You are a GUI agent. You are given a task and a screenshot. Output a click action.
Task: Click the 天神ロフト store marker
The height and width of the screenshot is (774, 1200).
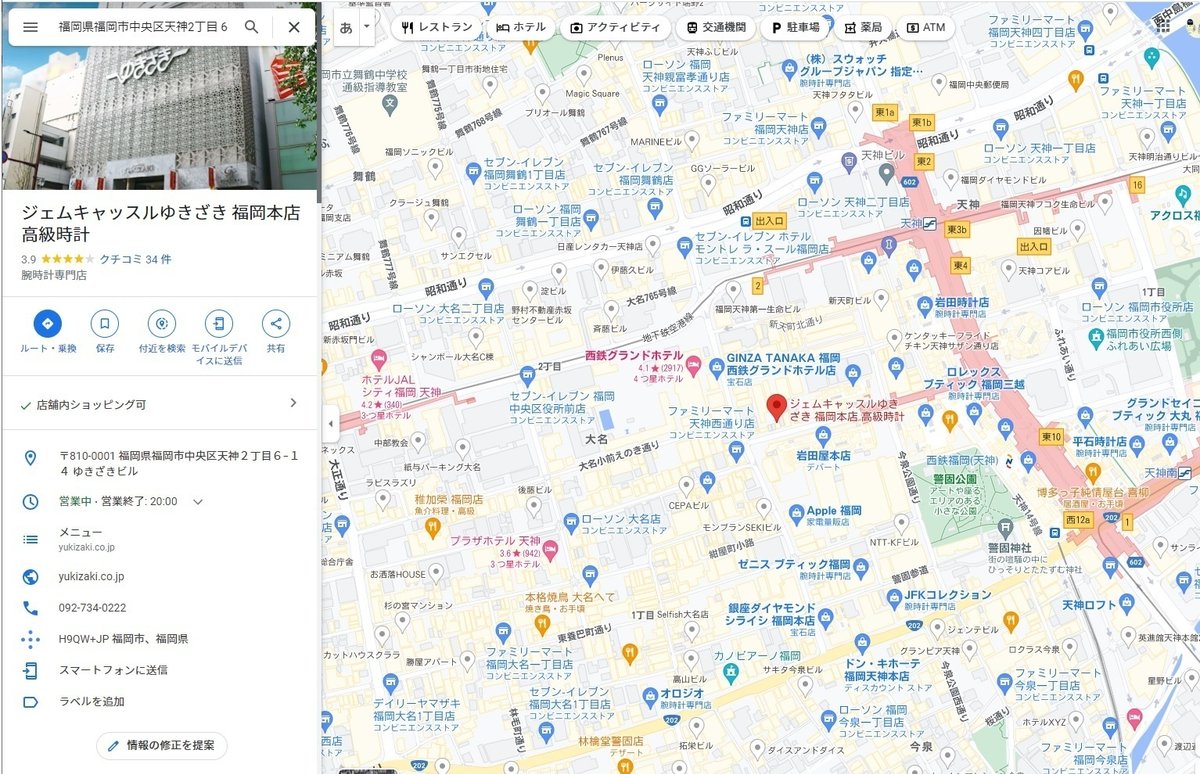pos(1127,604)
